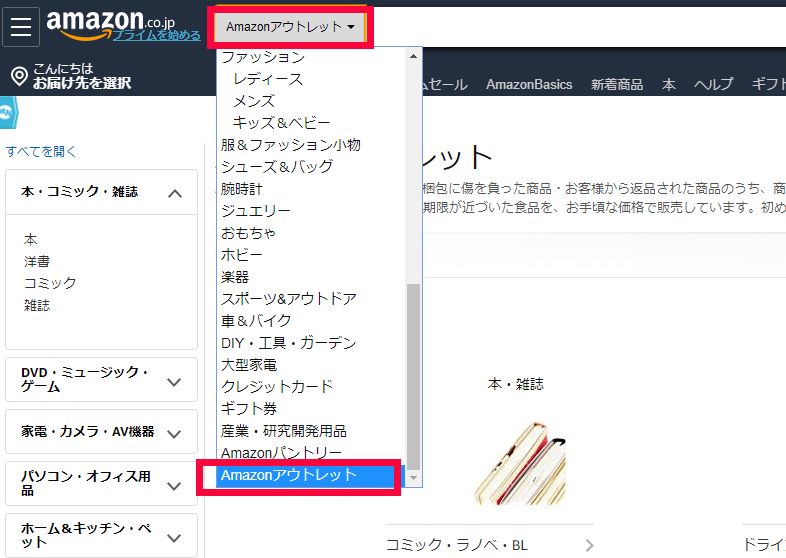Click the delivery location pin icon
The width and height of the screenshot is (786, 558).
18,77
